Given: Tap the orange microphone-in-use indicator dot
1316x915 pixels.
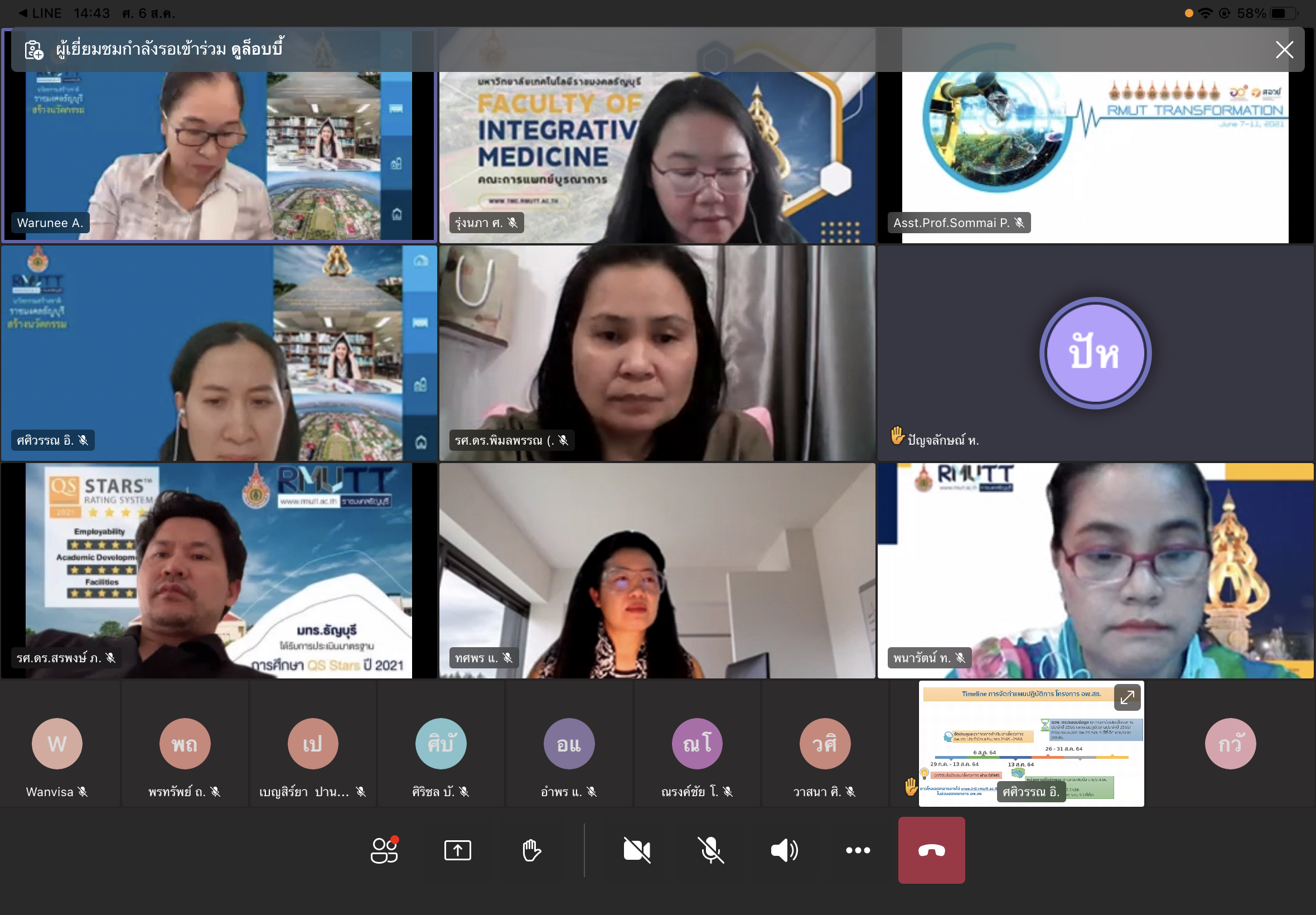Looking at the screenshot, I should (1189, 13).
